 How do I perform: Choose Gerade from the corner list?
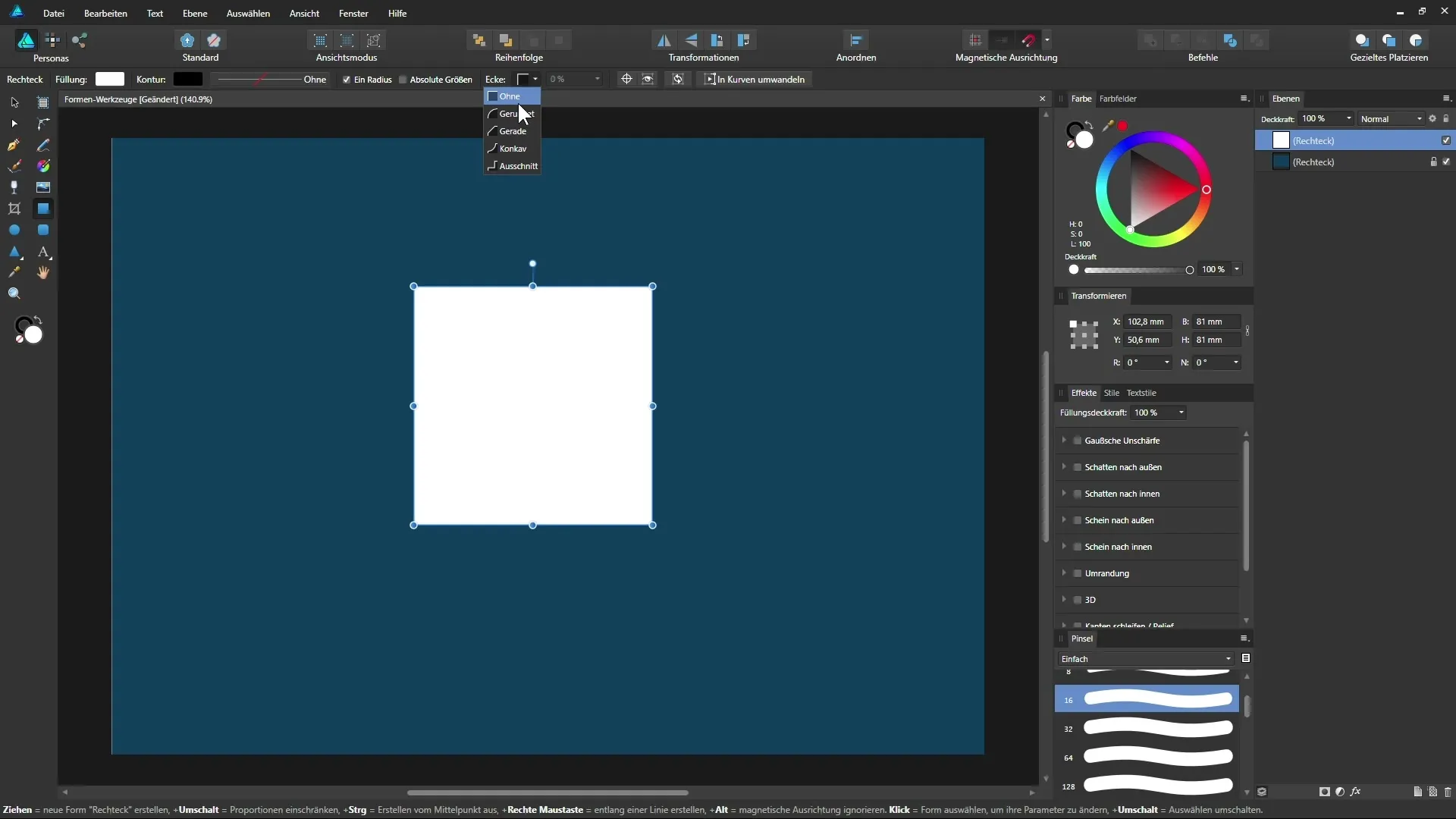[x=512, y=131]
